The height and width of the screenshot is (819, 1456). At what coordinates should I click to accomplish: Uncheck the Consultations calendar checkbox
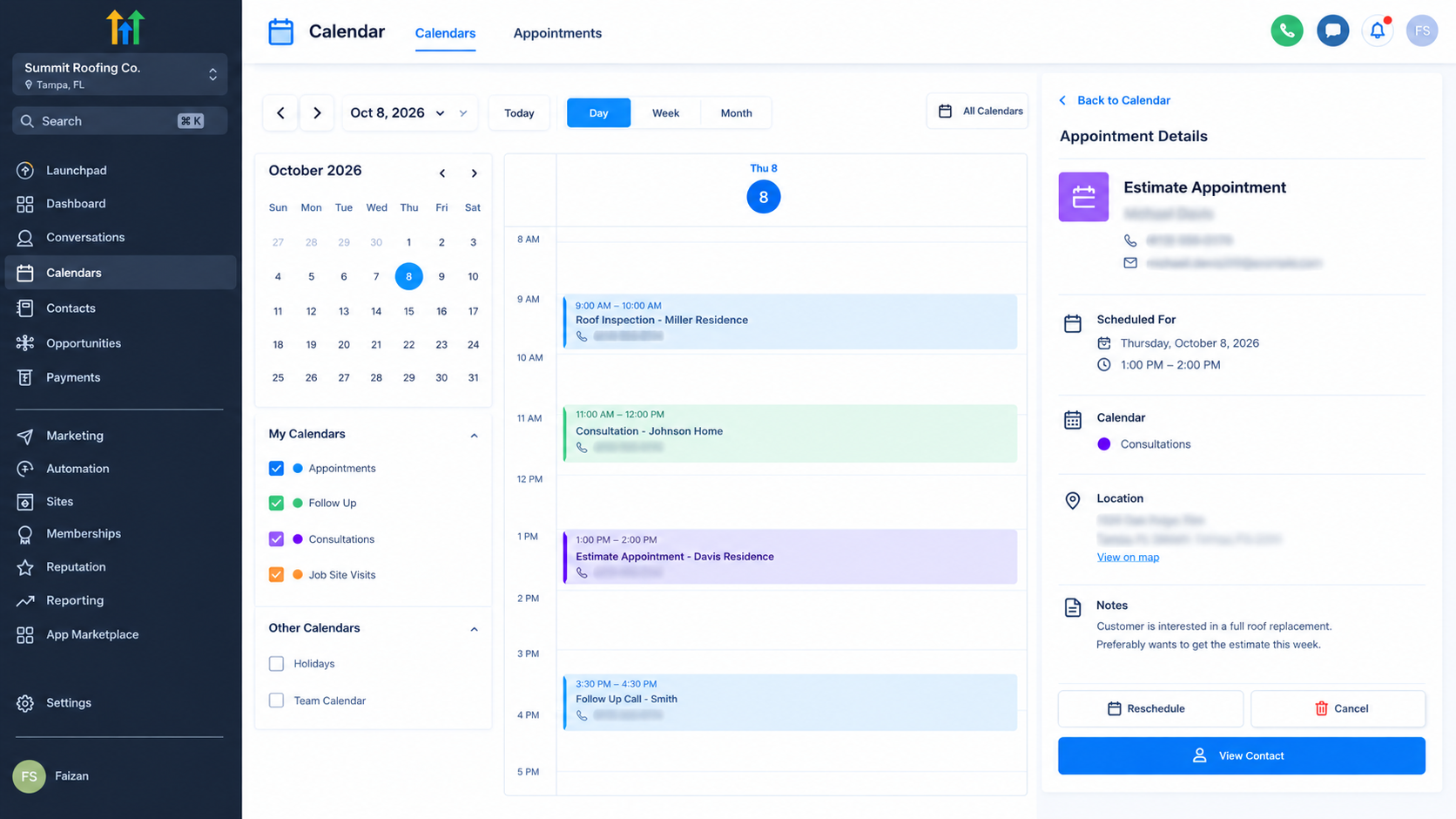(x=276, y=539)
